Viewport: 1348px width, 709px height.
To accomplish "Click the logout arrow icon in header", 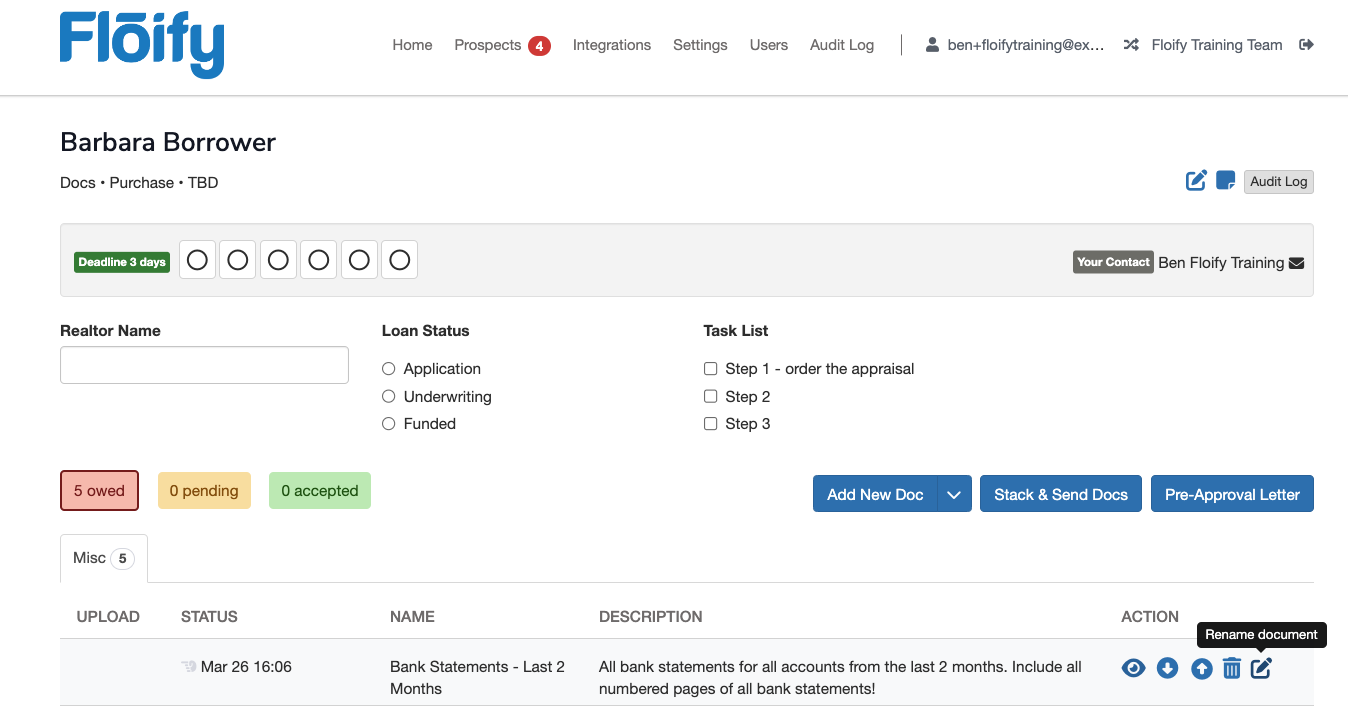I will [1306, 45].
